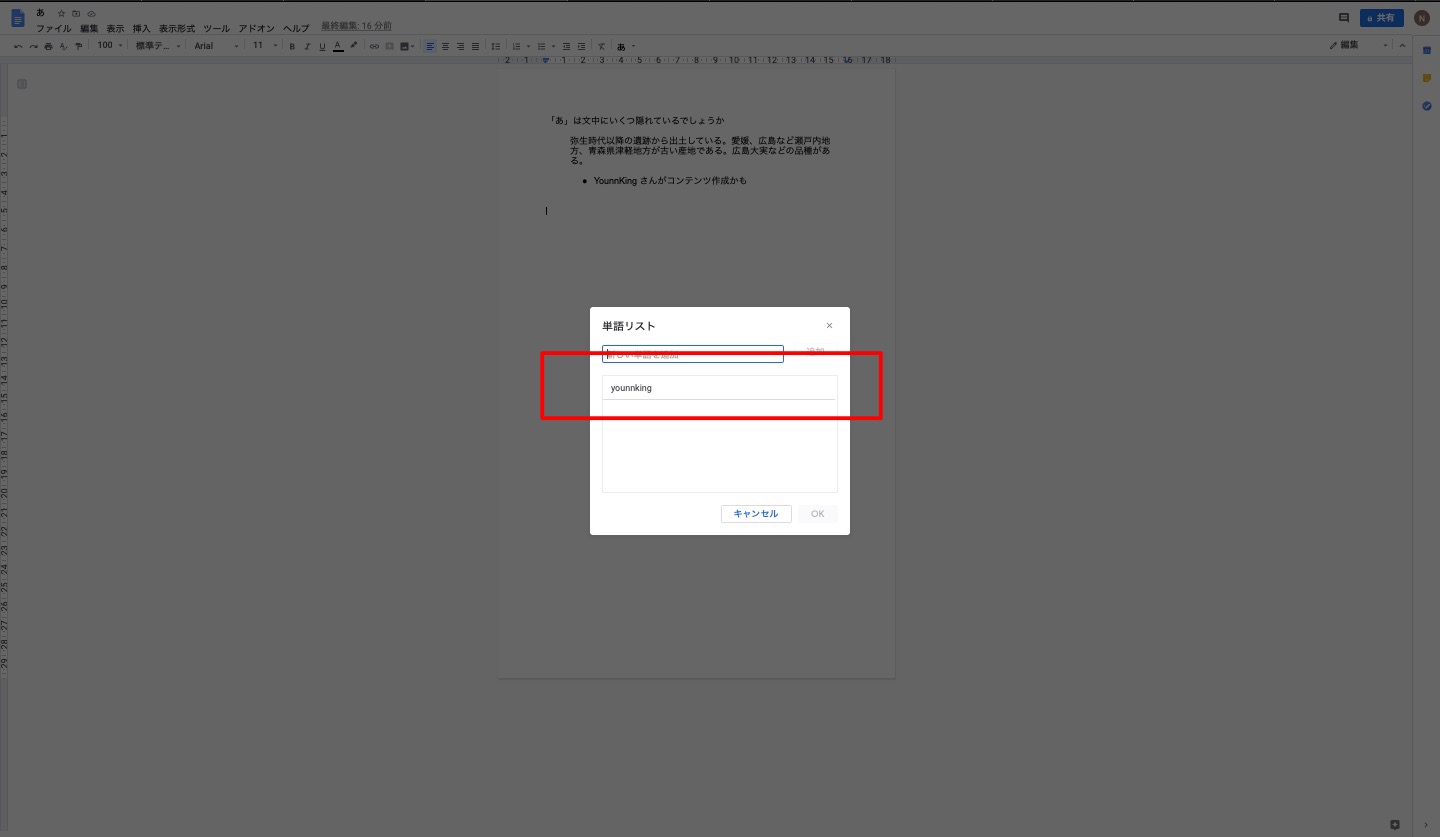Close the 単語リスト dialog with X

point(829,326)
